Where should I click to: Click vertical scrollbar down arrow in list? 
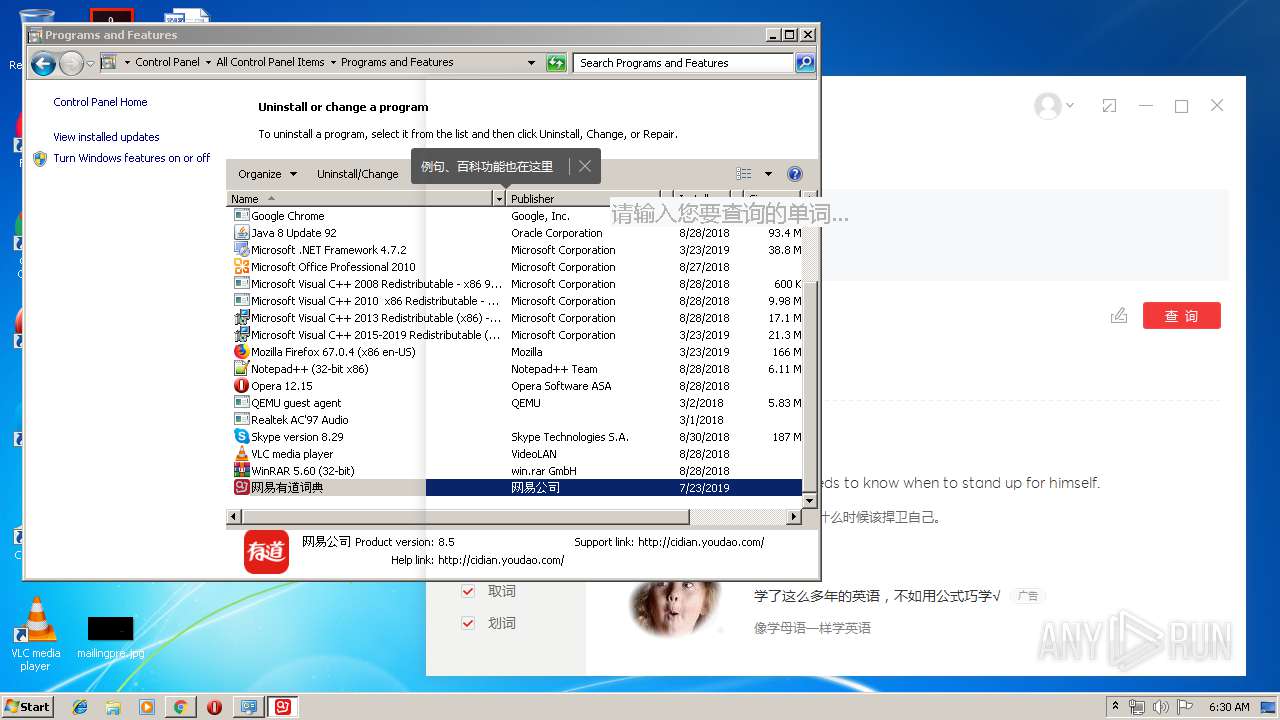pos(810,500)
